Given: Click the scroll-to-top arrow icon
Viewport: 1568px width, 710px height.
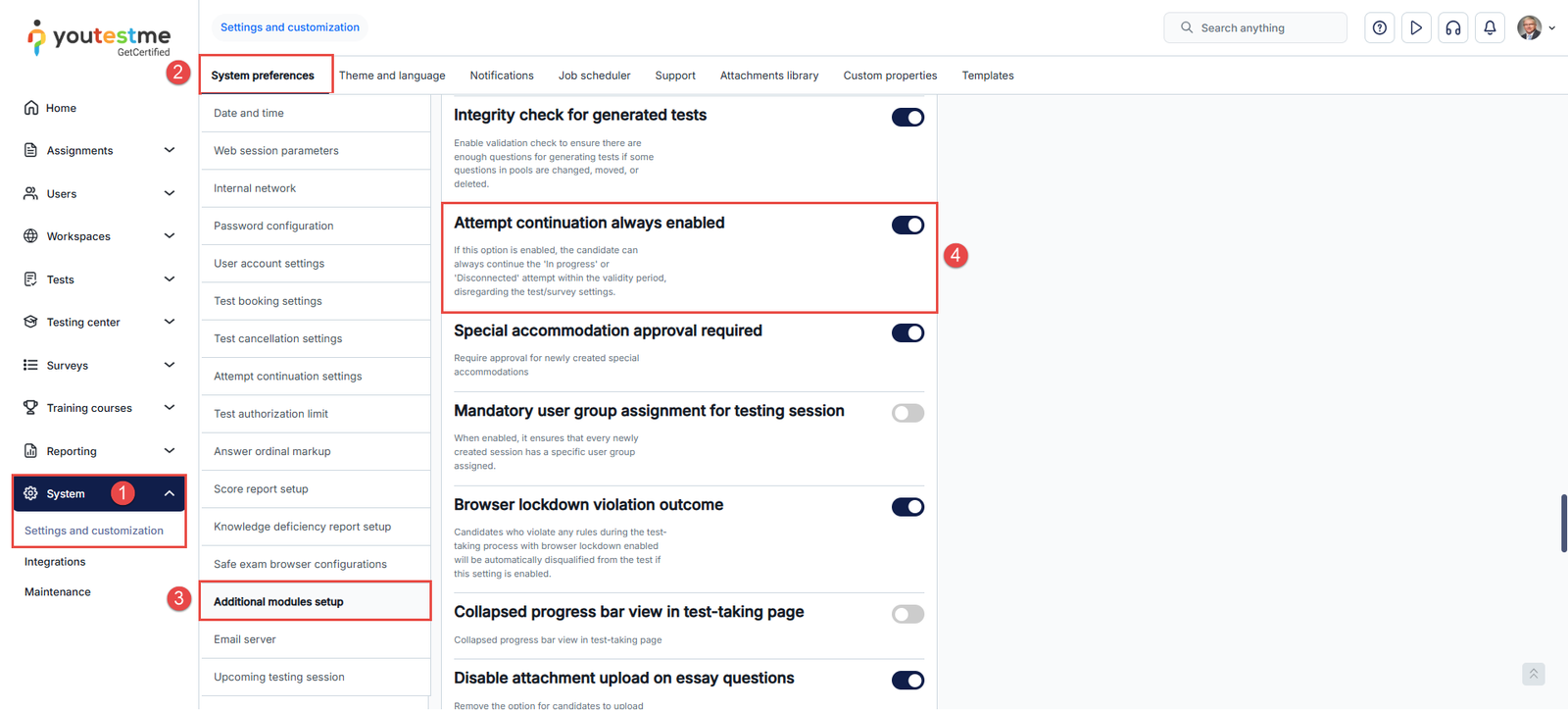Looking at the screenshot, I should pos(1534,674).
